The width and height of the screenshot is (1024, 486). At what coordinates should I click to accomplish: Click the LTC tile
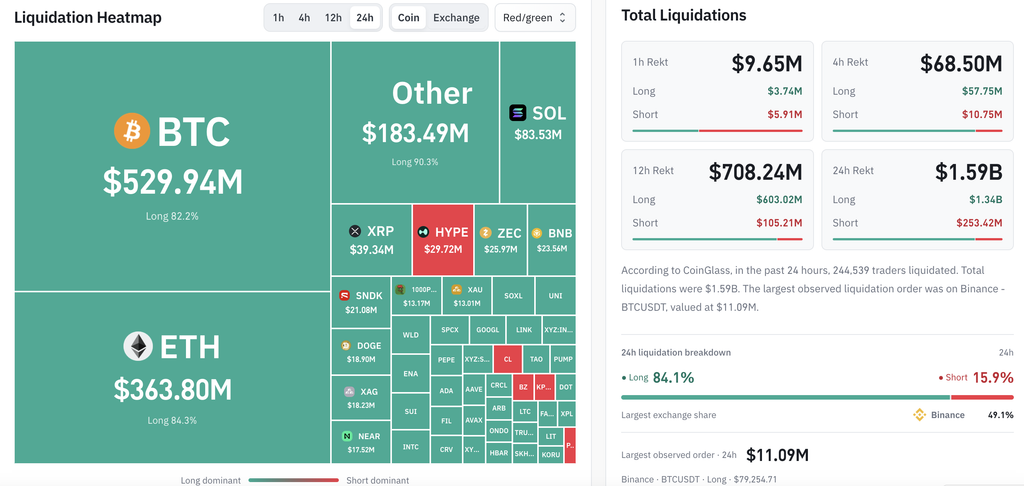tap(525, 412)
